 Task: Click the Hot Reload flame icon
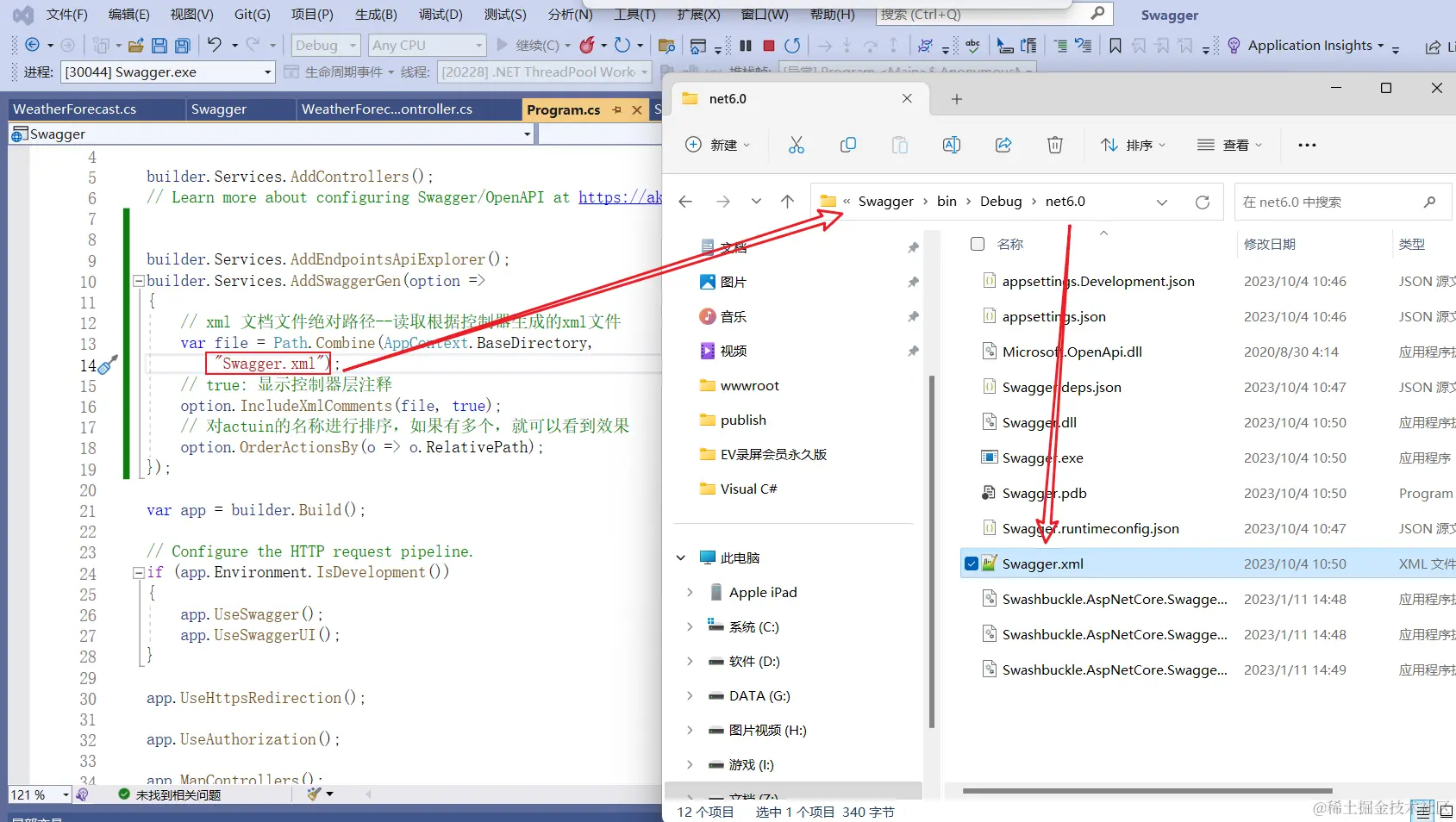[587, 45]
